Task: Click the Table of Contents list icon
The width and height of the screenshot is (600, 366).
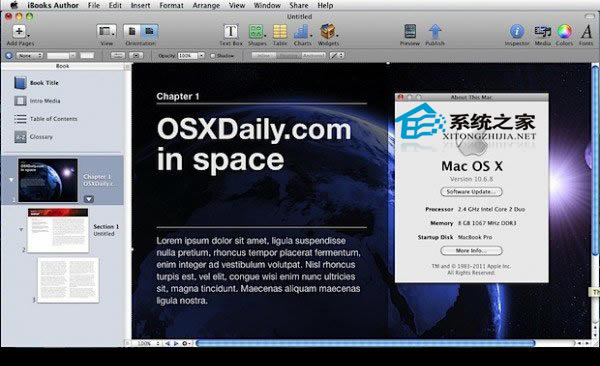Action: tap(20, 119)
